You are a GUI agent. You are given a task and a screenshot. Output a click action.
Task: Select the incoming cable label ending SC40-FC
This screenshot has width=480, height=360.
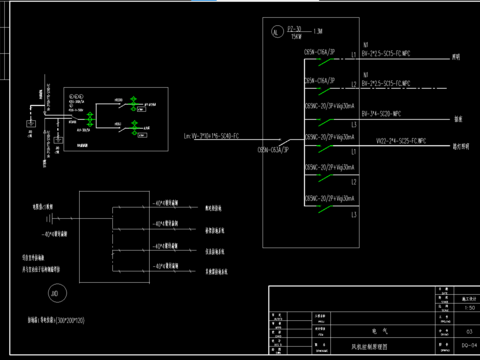[x=211, y=136]
